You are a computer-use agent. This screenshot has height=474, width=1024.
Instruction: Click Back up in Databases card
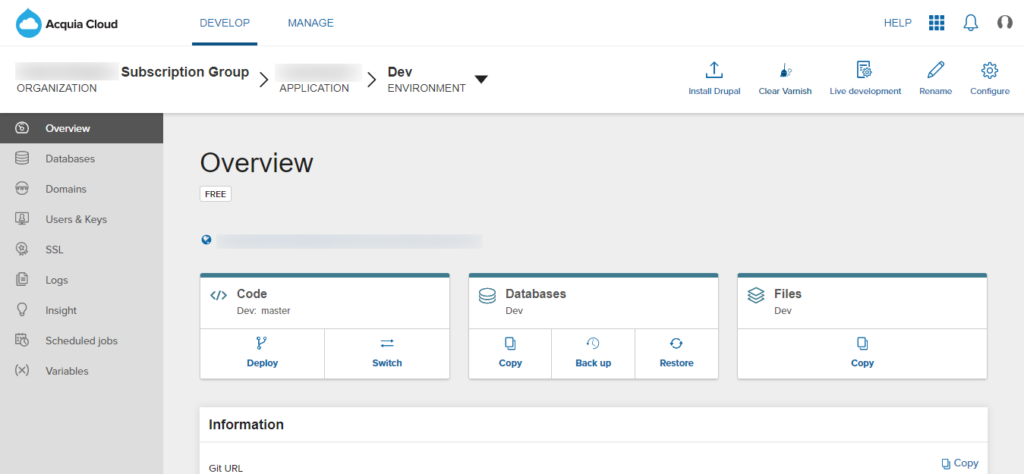click(593, 353)
